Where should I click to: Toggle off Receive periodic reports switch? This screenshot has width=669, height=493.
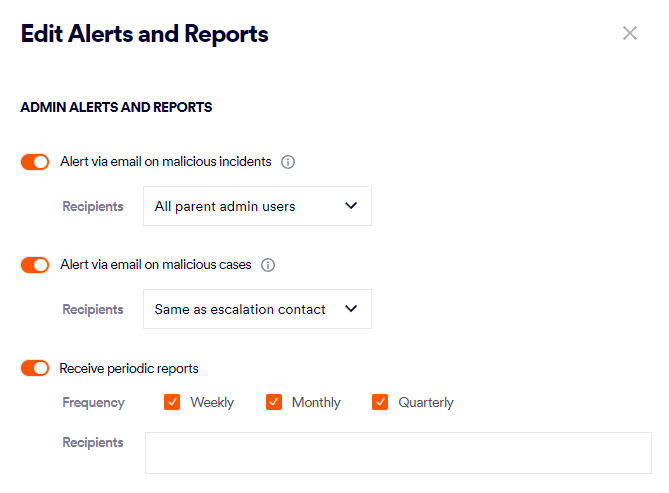35,368
